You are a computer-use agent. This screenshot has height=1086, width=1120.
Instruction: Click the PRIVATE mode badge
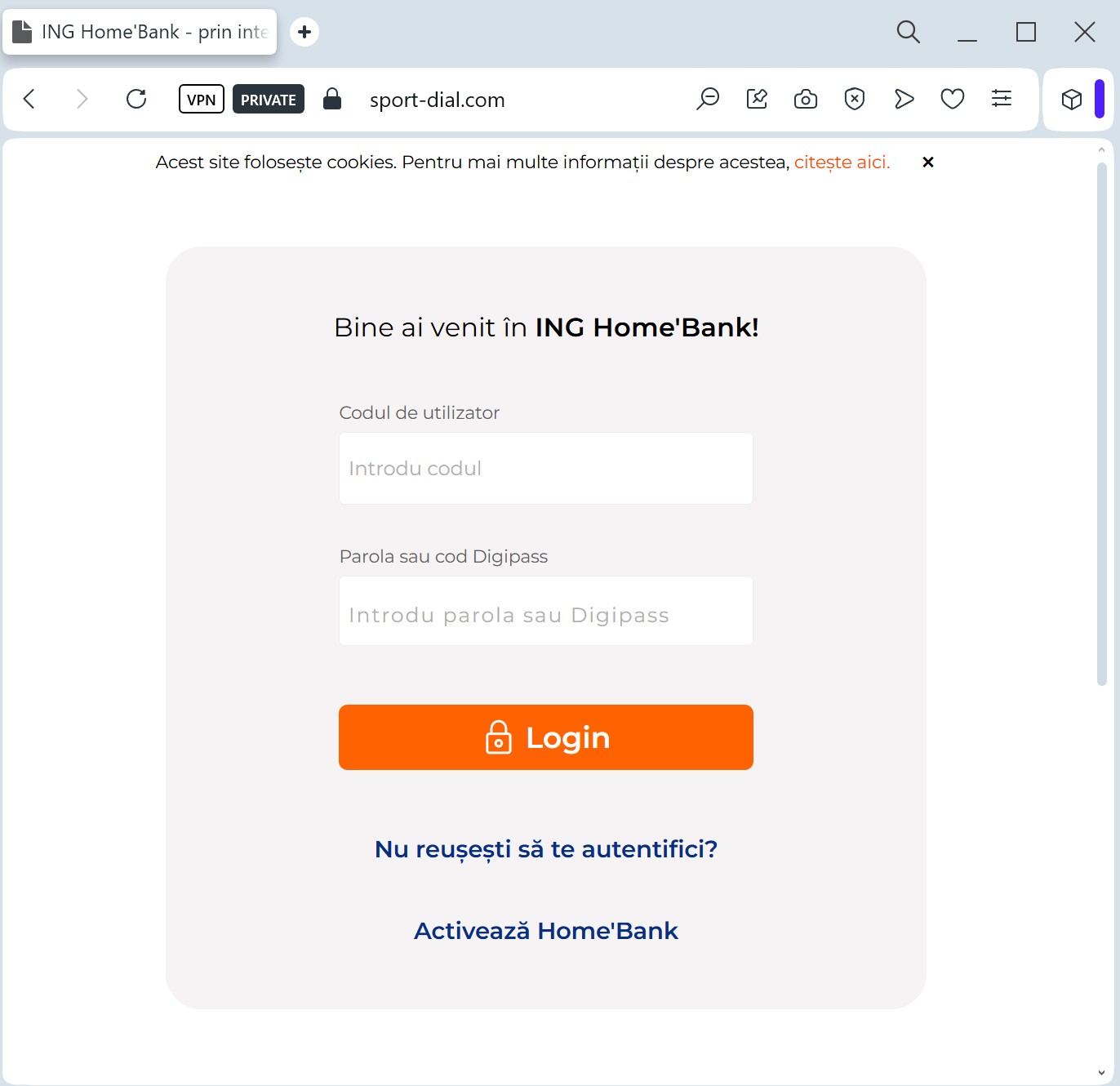pos(268,100)
